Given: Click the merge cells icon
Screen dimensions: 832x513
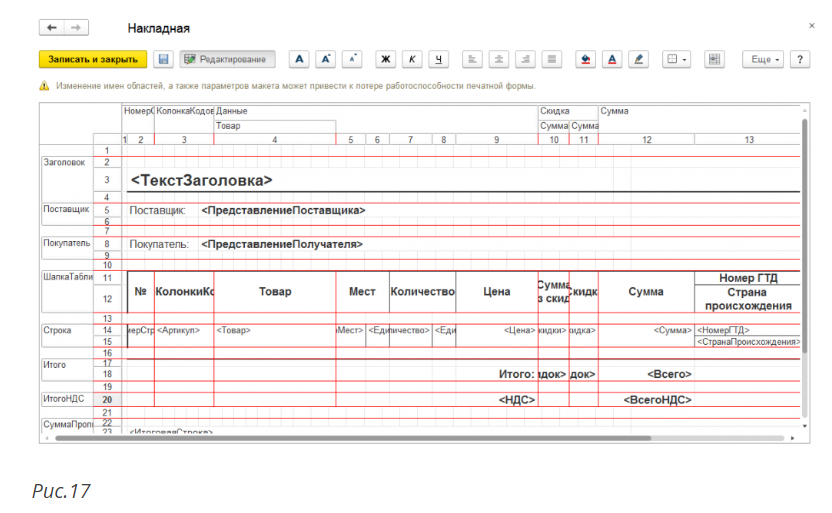Looking at the screenshot, I should coord(714,60).
